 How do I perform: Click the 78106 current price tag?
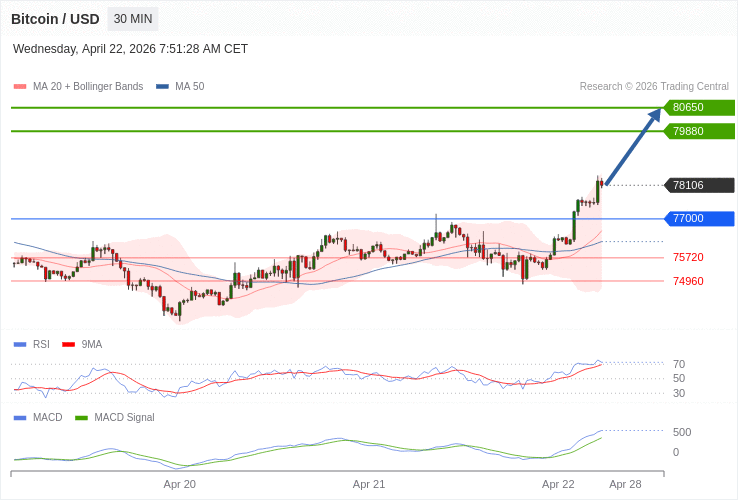(699, 185)
